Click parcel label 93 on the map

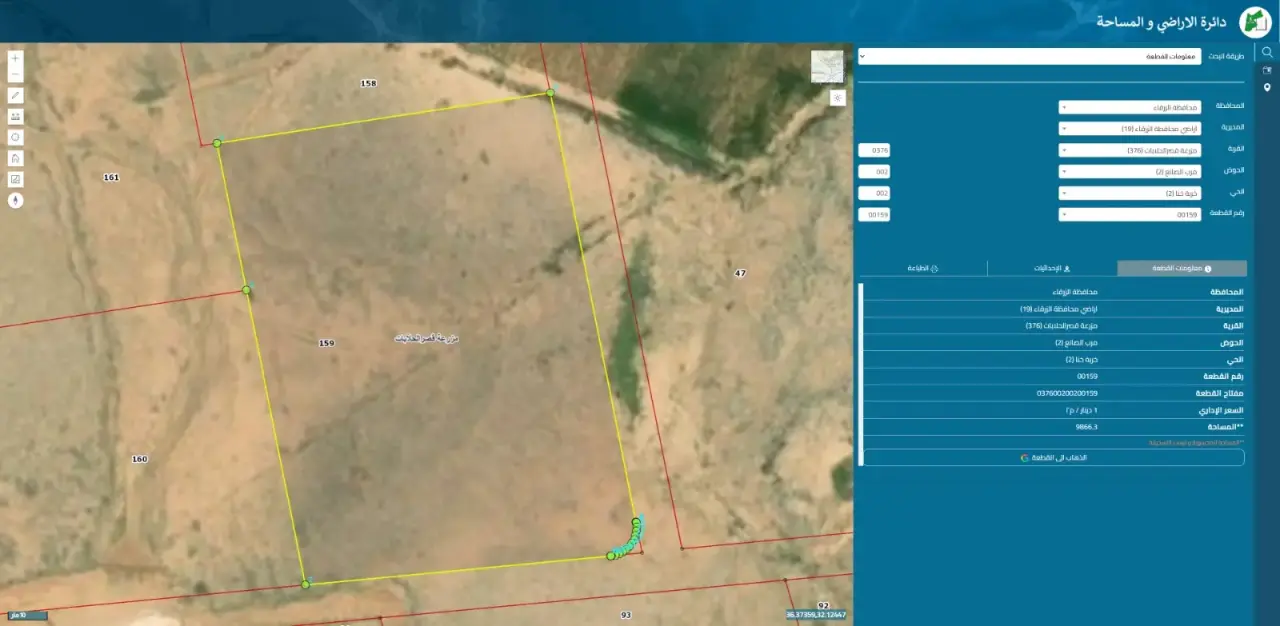click(x=626, y=614)
